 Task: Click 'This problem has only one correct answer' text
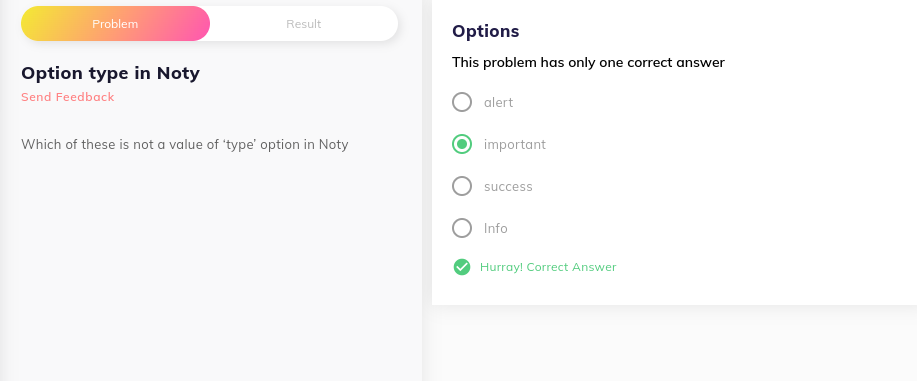click(588, 63)
